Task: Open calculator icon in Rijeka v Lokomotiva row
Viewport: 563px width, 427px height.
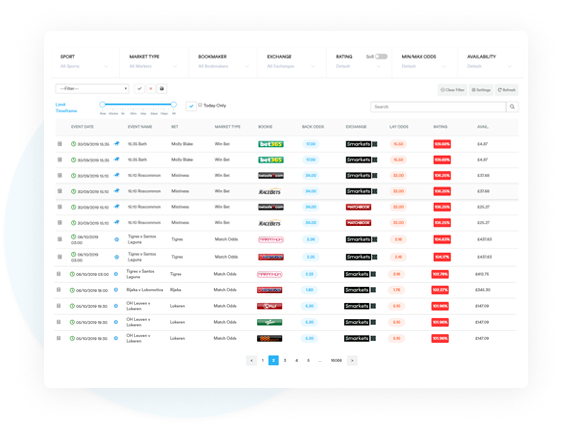Action: [59, 290]
